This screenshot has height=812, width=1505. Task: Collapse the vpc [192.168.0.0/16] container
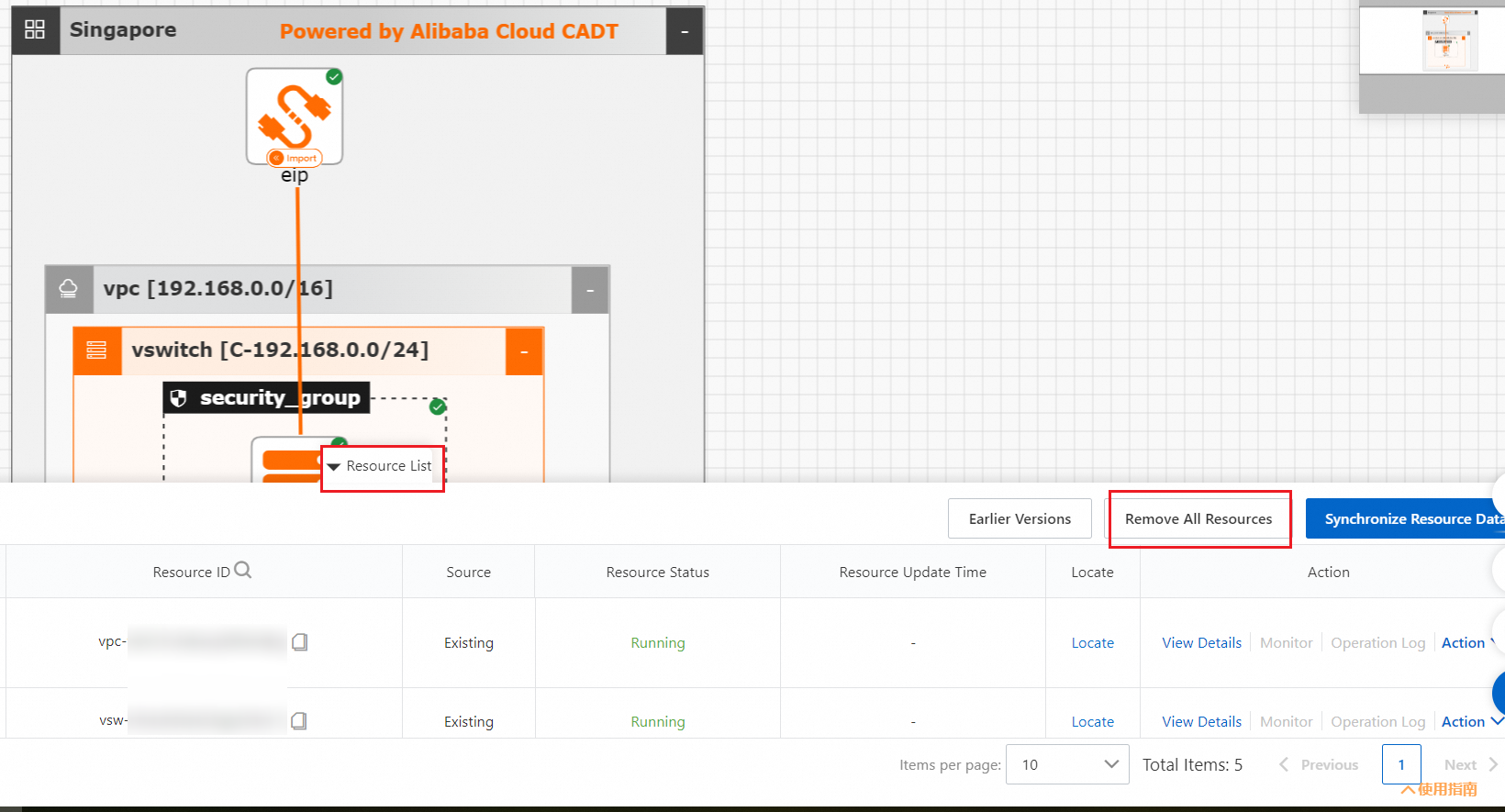(x=590, y=290)
